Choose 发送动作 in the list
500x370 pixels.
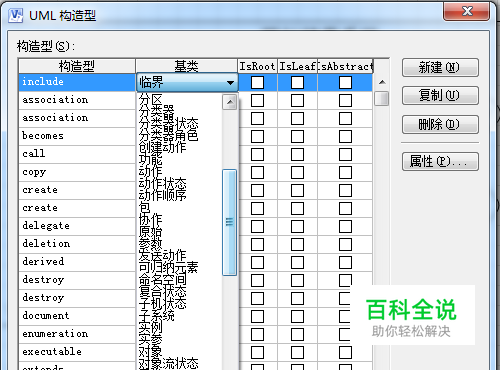162,255
